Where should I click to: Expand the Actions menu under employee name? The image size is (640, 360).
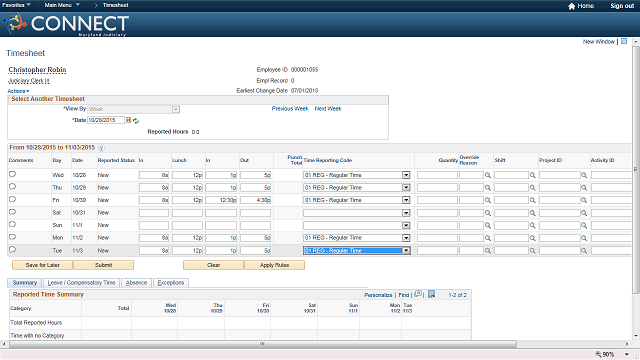click(x=18, y=91)
